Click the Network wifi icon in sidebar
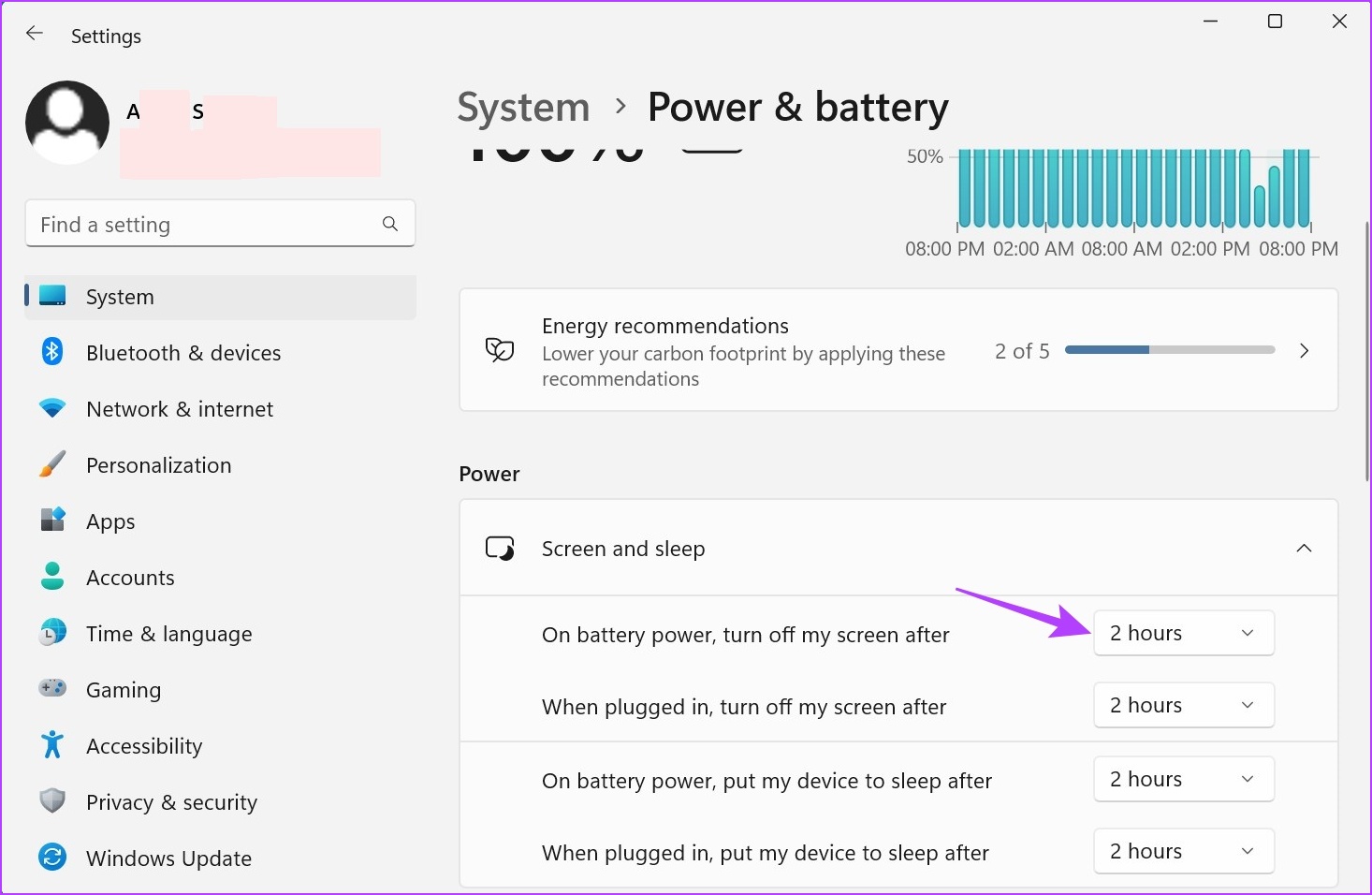The height and width of the screenshot is (895, 1372). pos(52,408)
